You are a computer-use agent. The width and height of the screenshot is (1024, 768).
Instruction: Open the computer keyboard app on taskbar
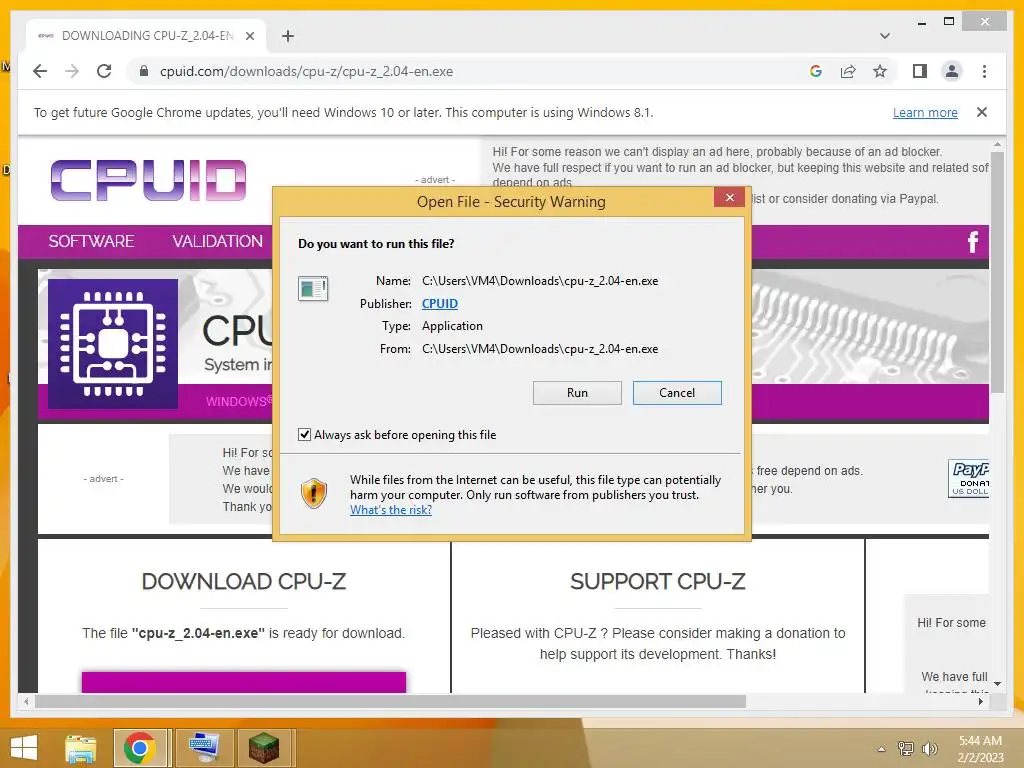pos(203,748)
